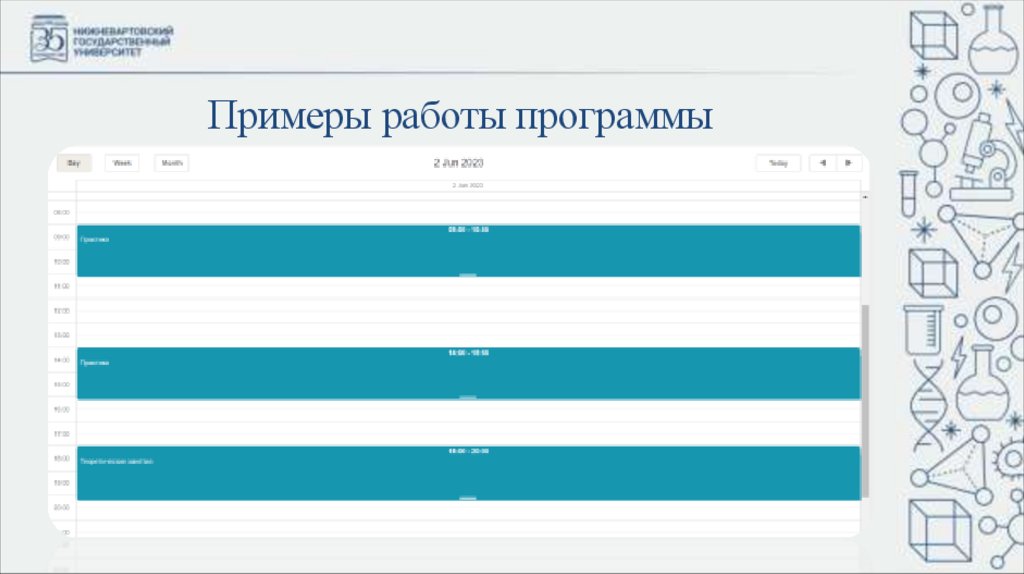
Task: Click the 17:00 time label
Action: coord(61,434)
